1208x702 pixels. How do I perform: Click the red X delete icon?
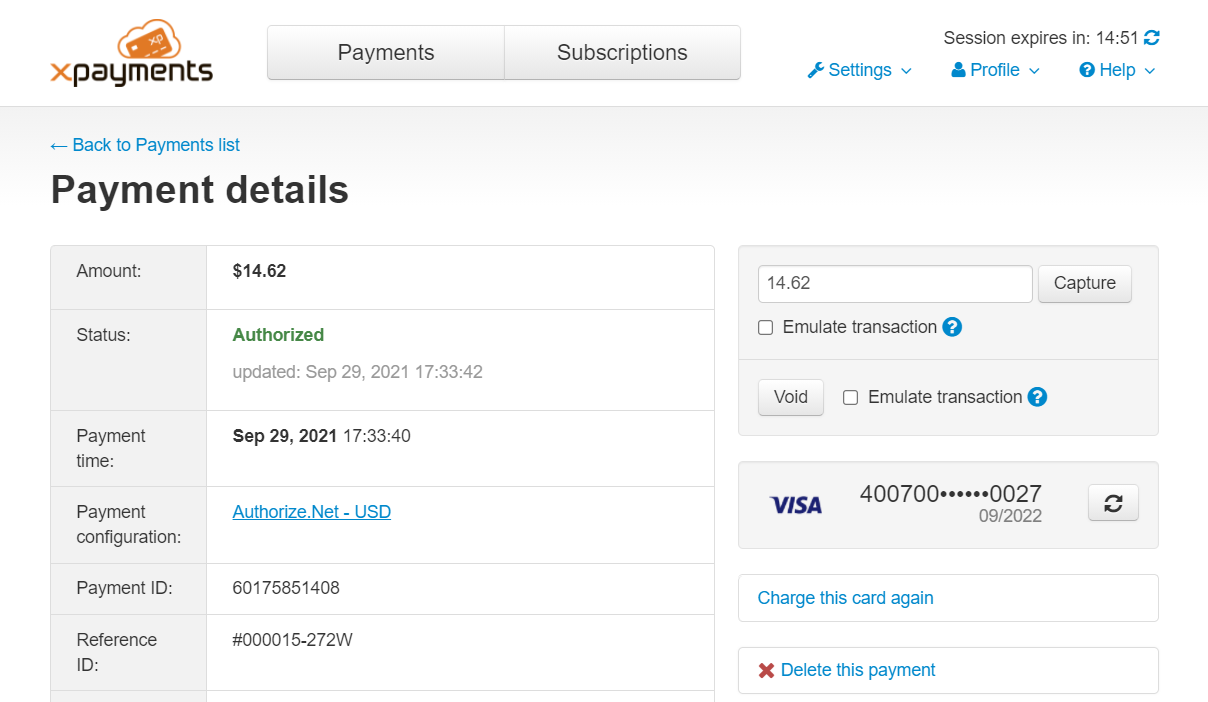766,670
